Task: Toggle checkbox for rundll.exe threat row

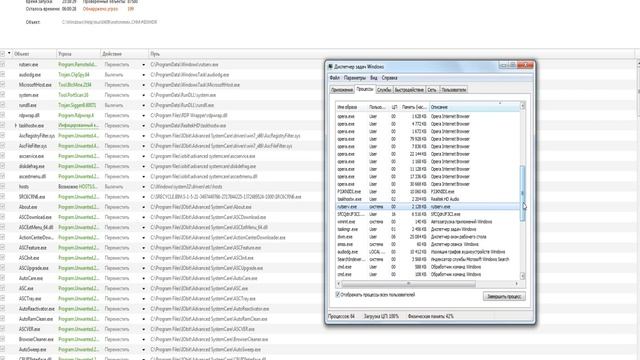Action: (2, 105)
